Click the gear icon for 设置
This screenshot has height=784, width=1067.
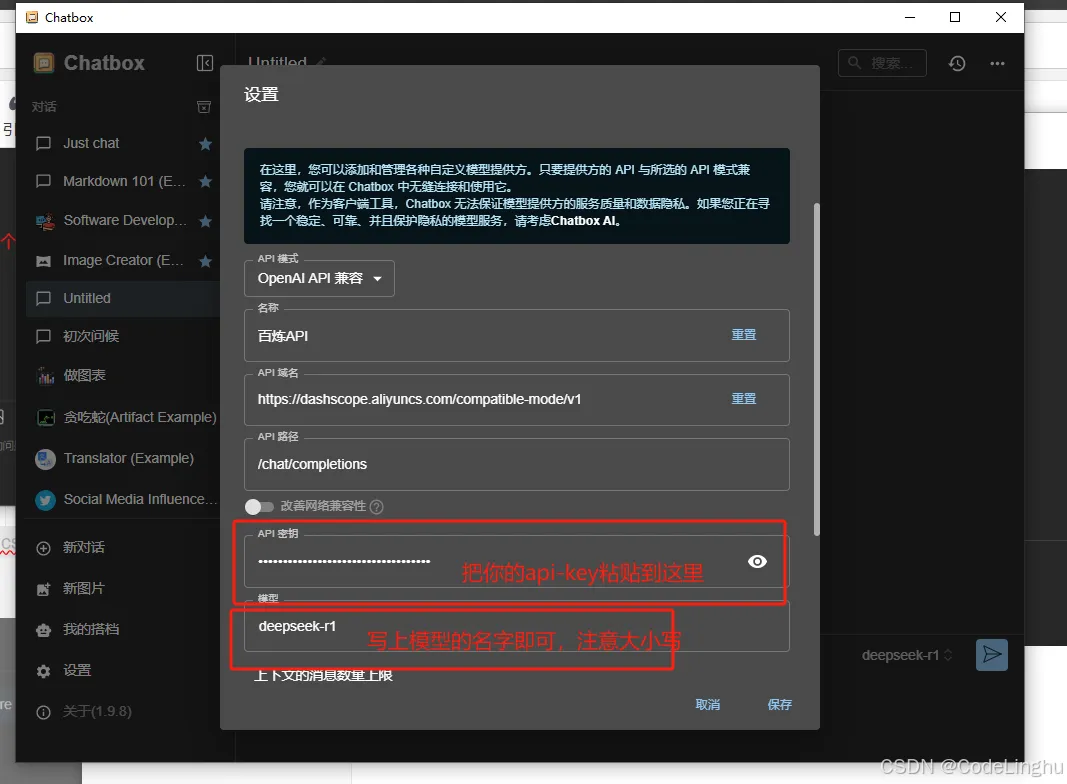(x=44, y=671)
